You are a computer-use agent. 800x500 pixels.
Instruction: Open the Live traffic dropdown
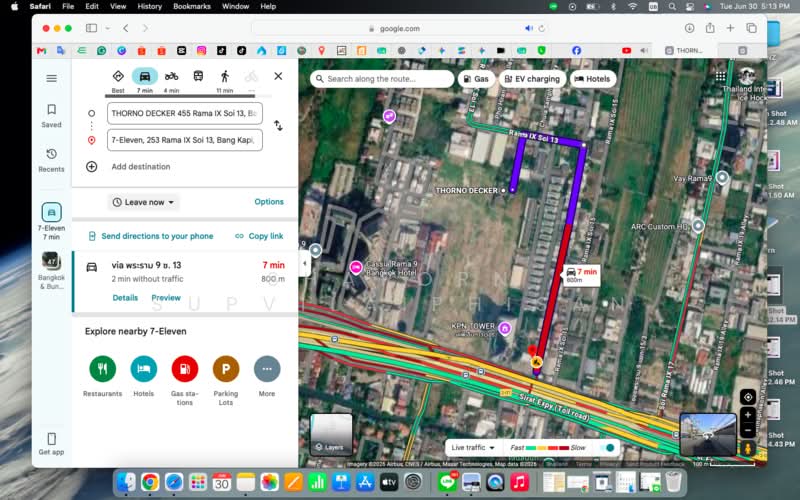pyautogui.click(x=473, y=447)
